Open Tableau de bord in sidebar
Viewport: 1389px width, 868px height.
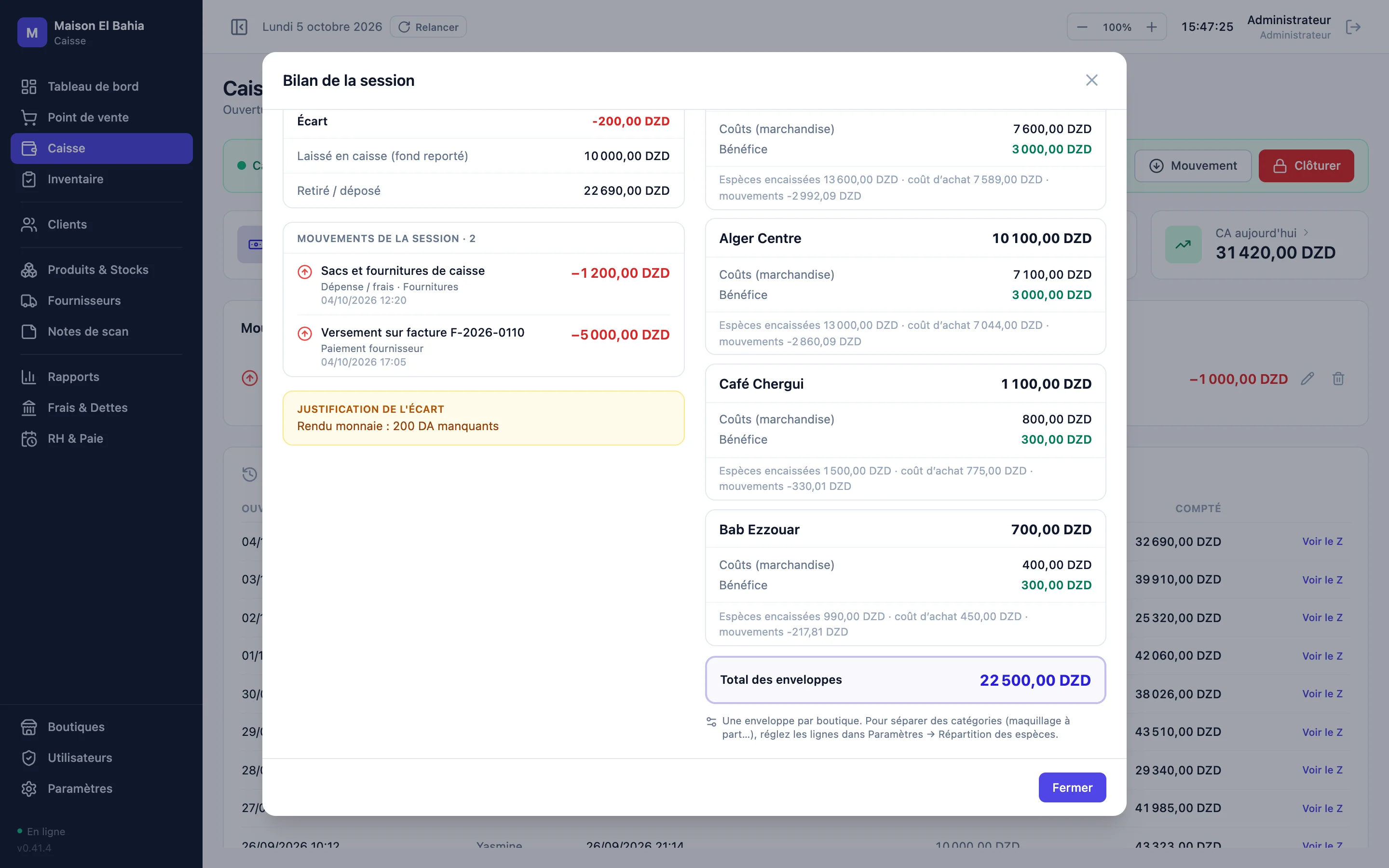(102, 86)
